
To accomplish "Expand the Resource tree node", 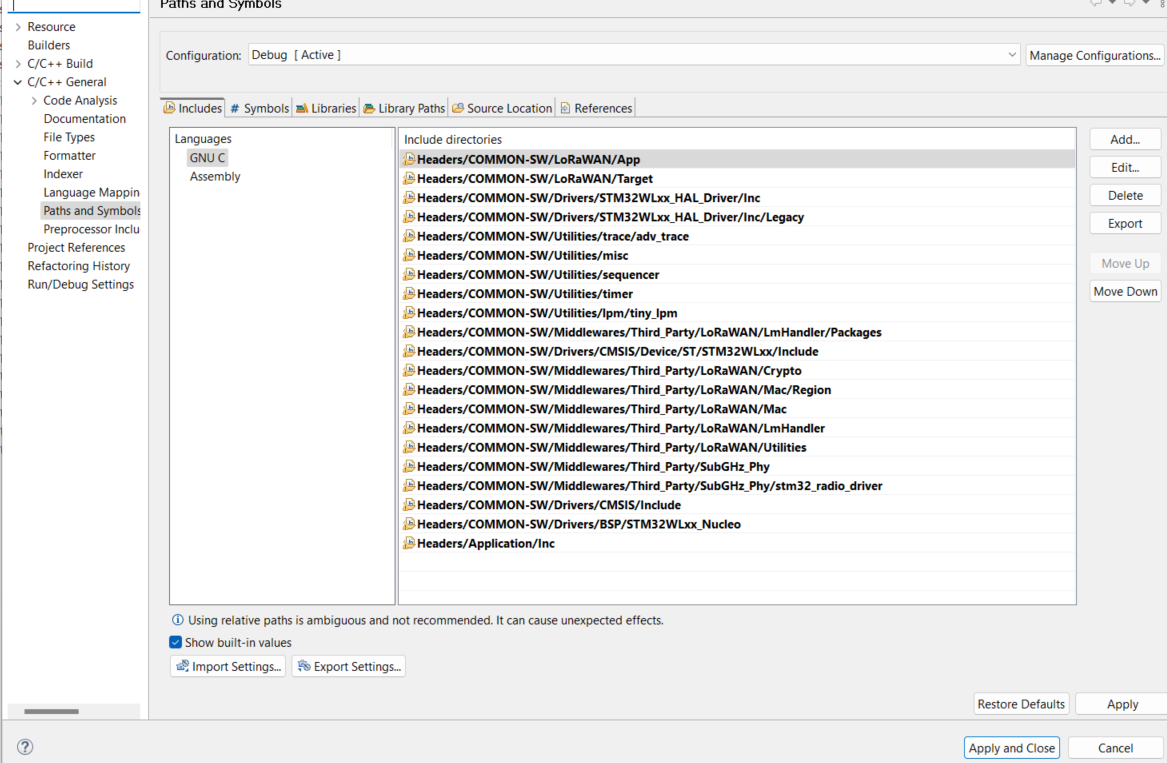I will (18, 26).
